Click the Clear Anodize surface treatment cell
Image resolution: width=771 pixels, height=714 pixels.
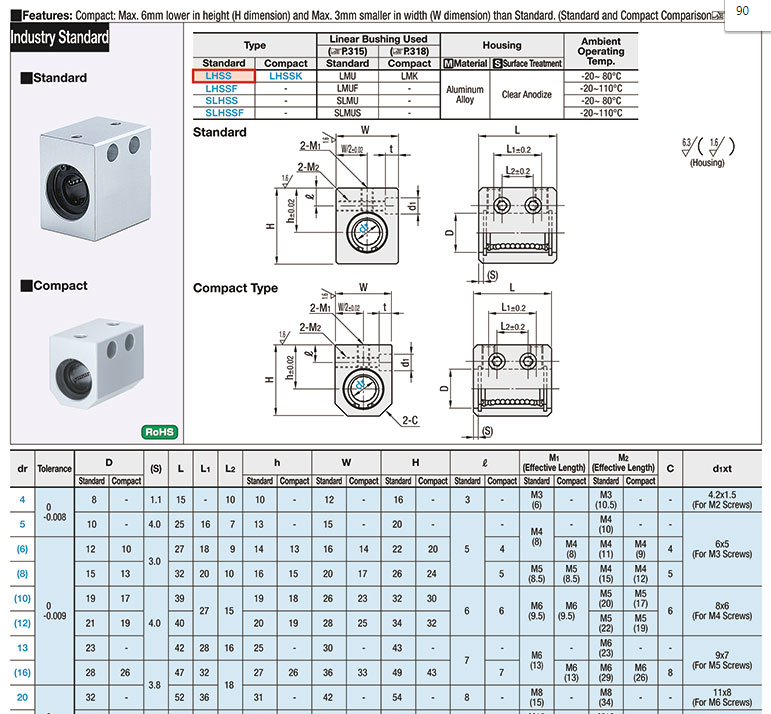(527, 94)
